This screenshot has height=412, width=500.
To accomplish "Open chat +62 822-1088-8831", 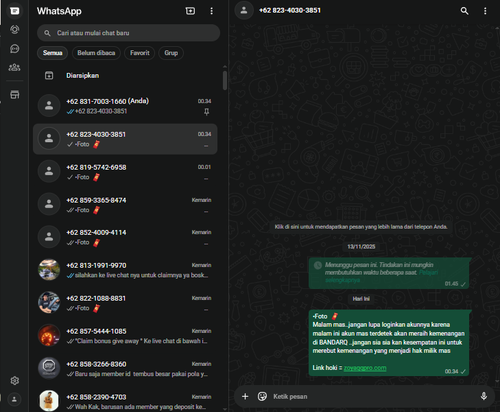I will [125, 303].
